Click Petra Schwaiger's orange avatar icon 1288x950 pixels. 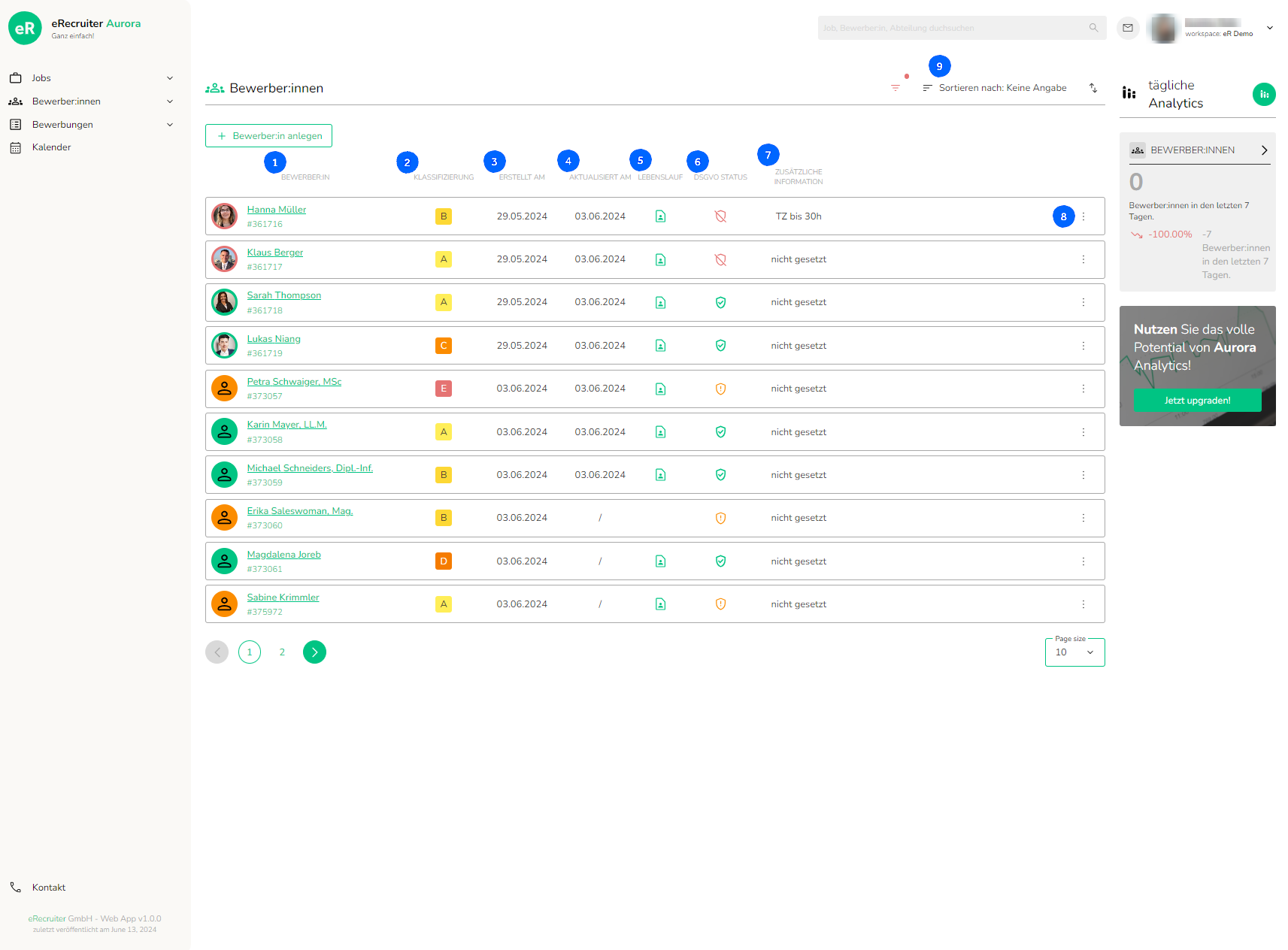point(224,389)
